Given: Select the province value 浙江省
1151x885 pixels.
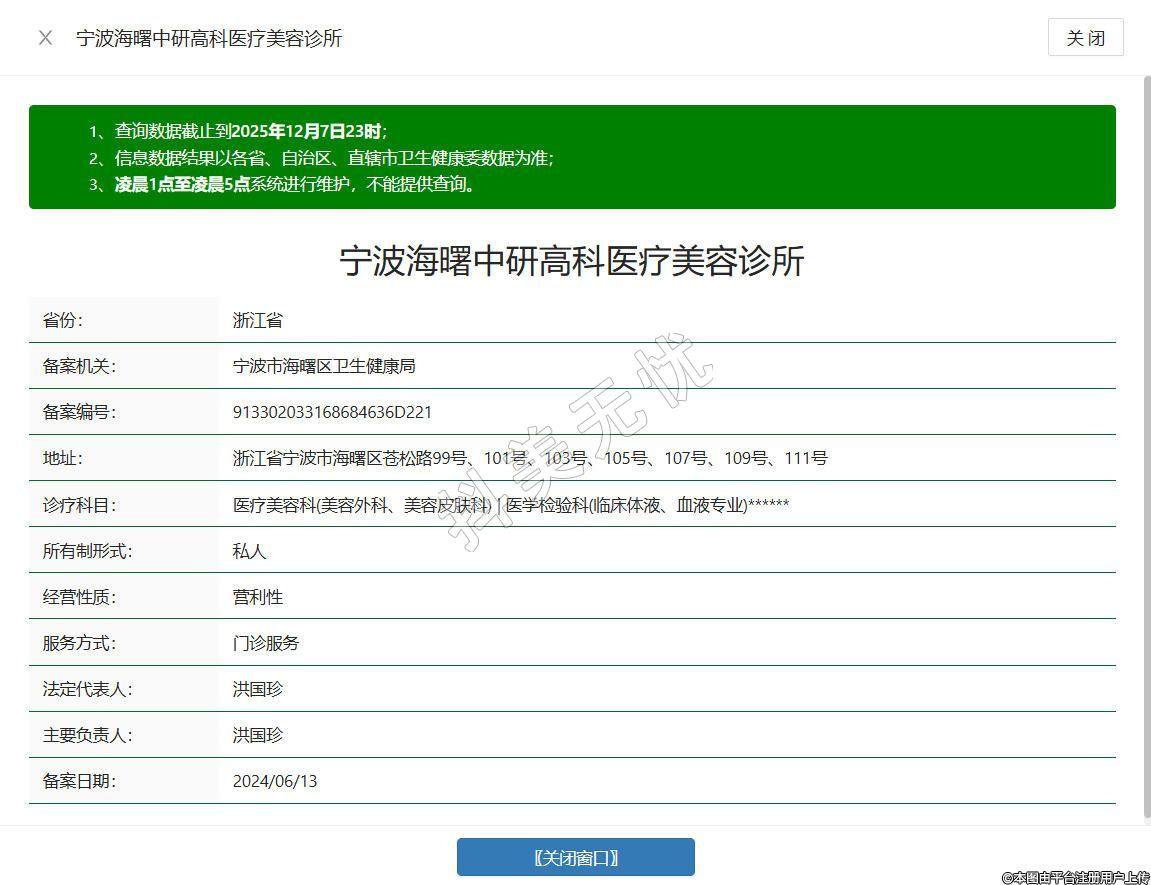Looking at the screenshot, I should (x=258, y=320).
